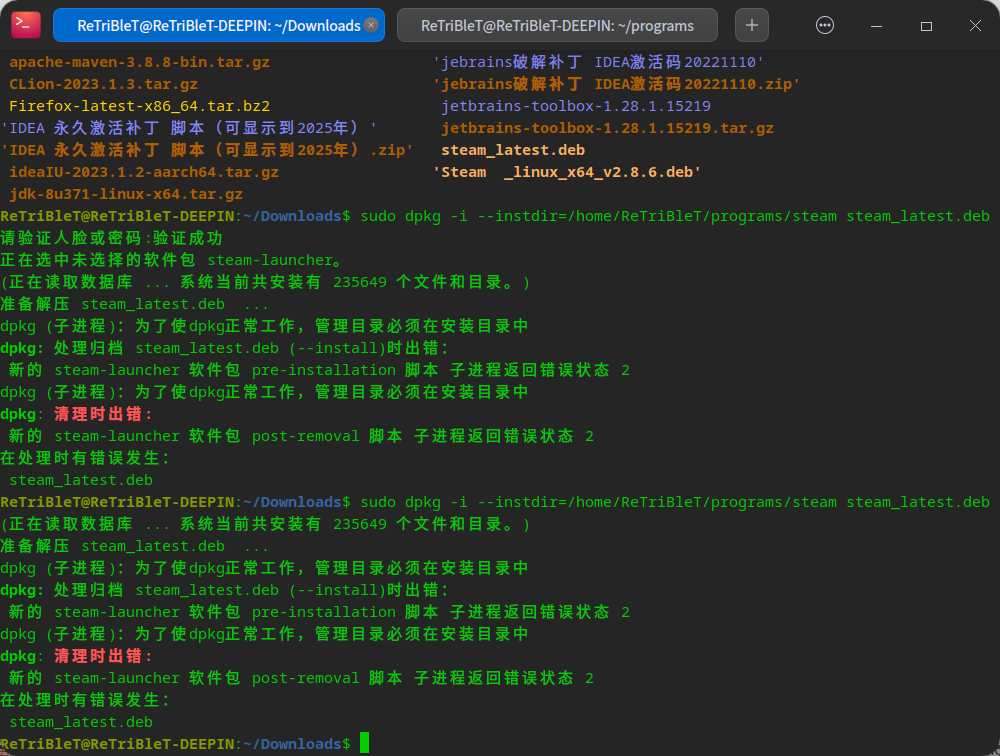The width and height of the screenshot is (1000, 756).
Task: Add a new terminal tab
Action: 752,25
